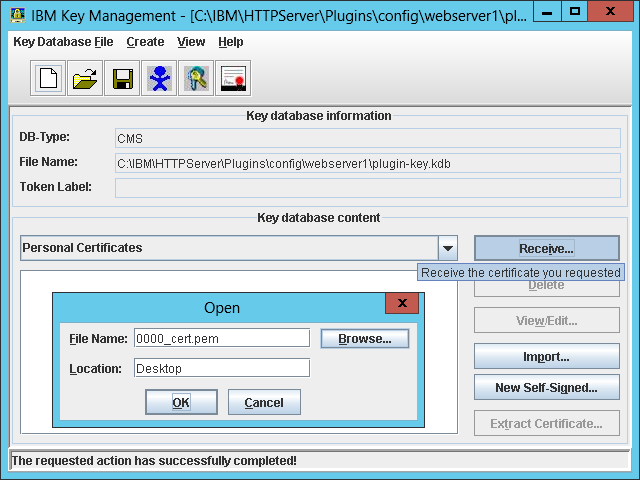Click the empty Token Label field
Image resolution: width=640 pixels, height=480 pixels.
pyautogui.click(x=368, y=188)
